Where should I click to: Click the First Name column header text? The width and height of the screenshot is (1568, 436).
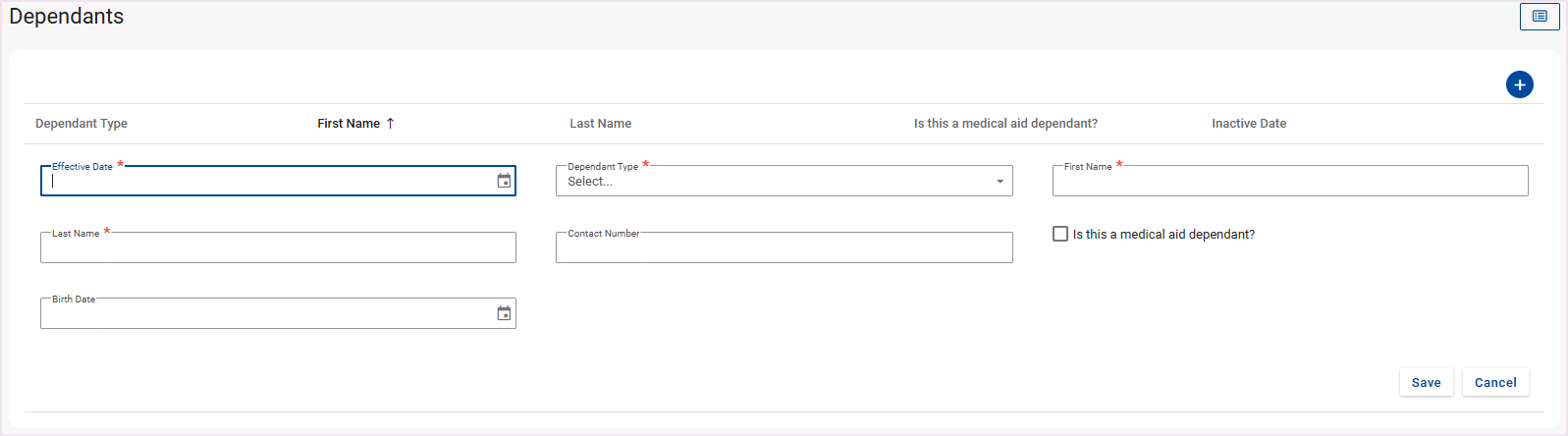348,124
